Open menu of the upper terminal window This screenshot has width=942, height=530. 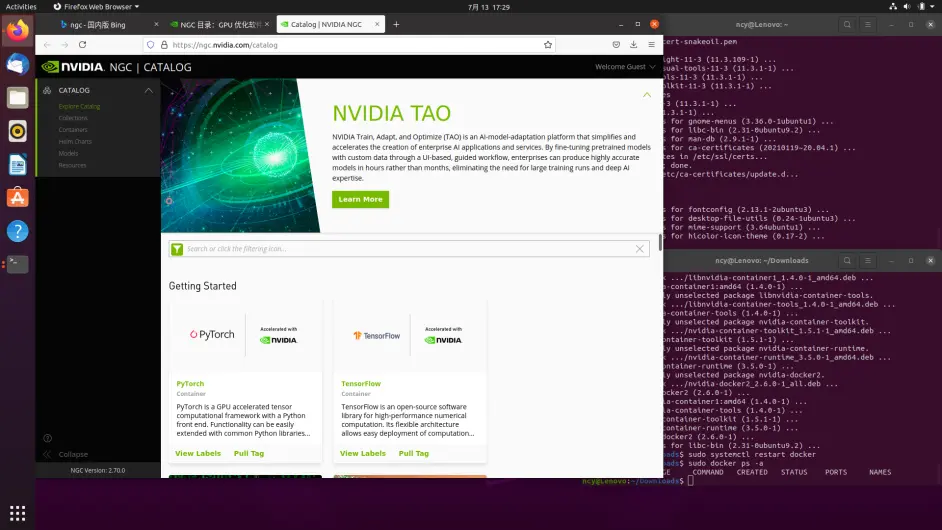[868, 25]
